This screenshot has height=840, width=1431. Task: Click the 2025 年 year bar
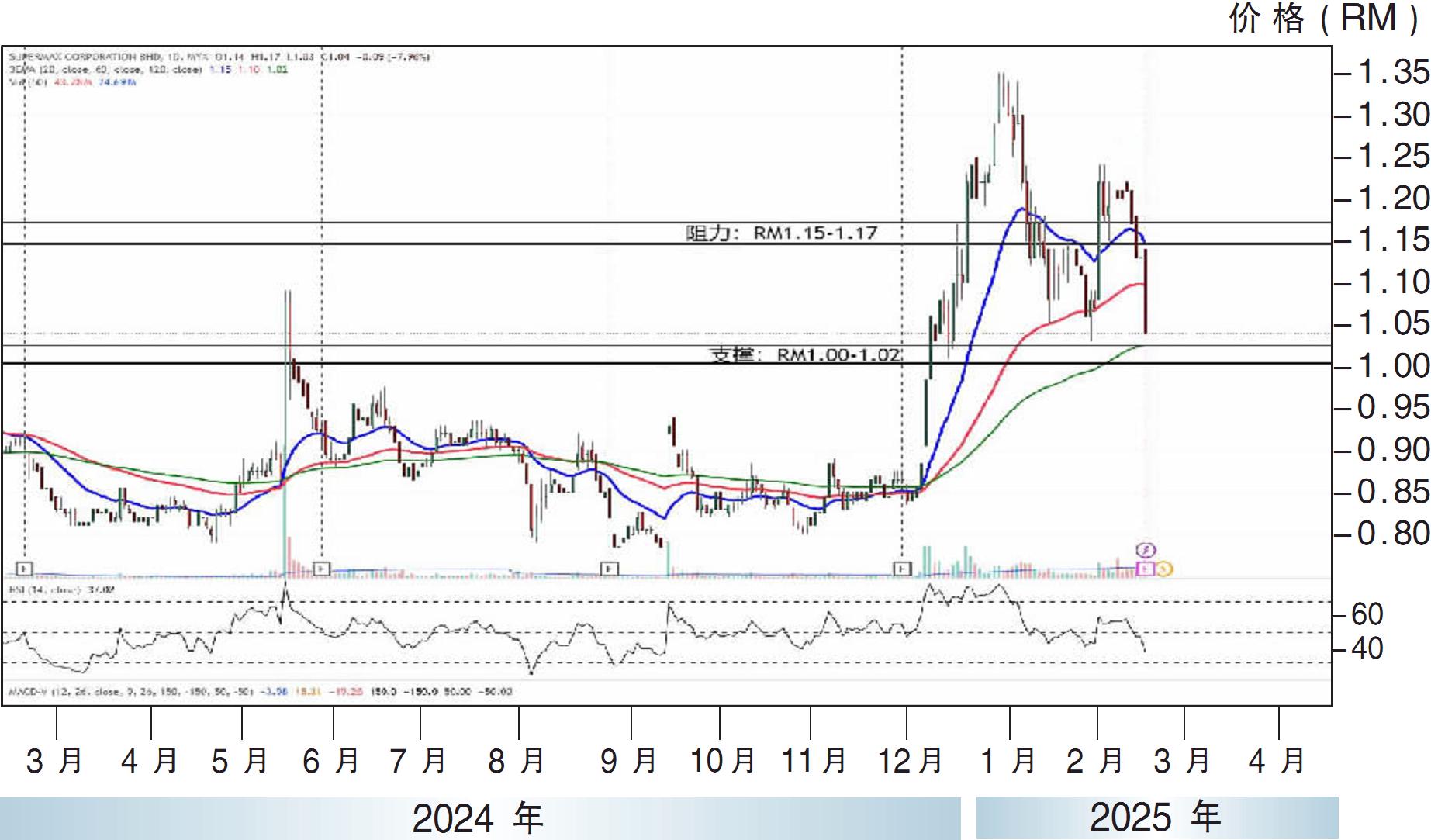pos(1156,818)
